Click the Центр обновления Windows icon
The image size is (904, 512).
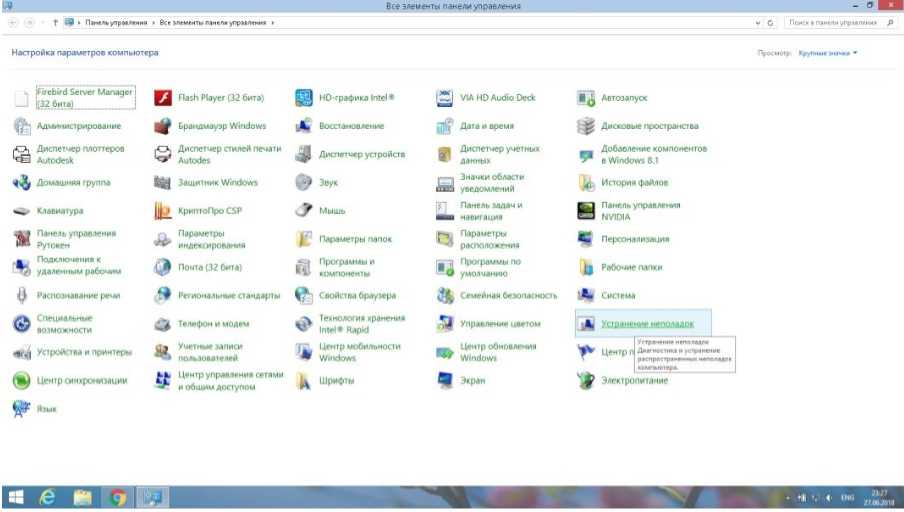(446, 352)
